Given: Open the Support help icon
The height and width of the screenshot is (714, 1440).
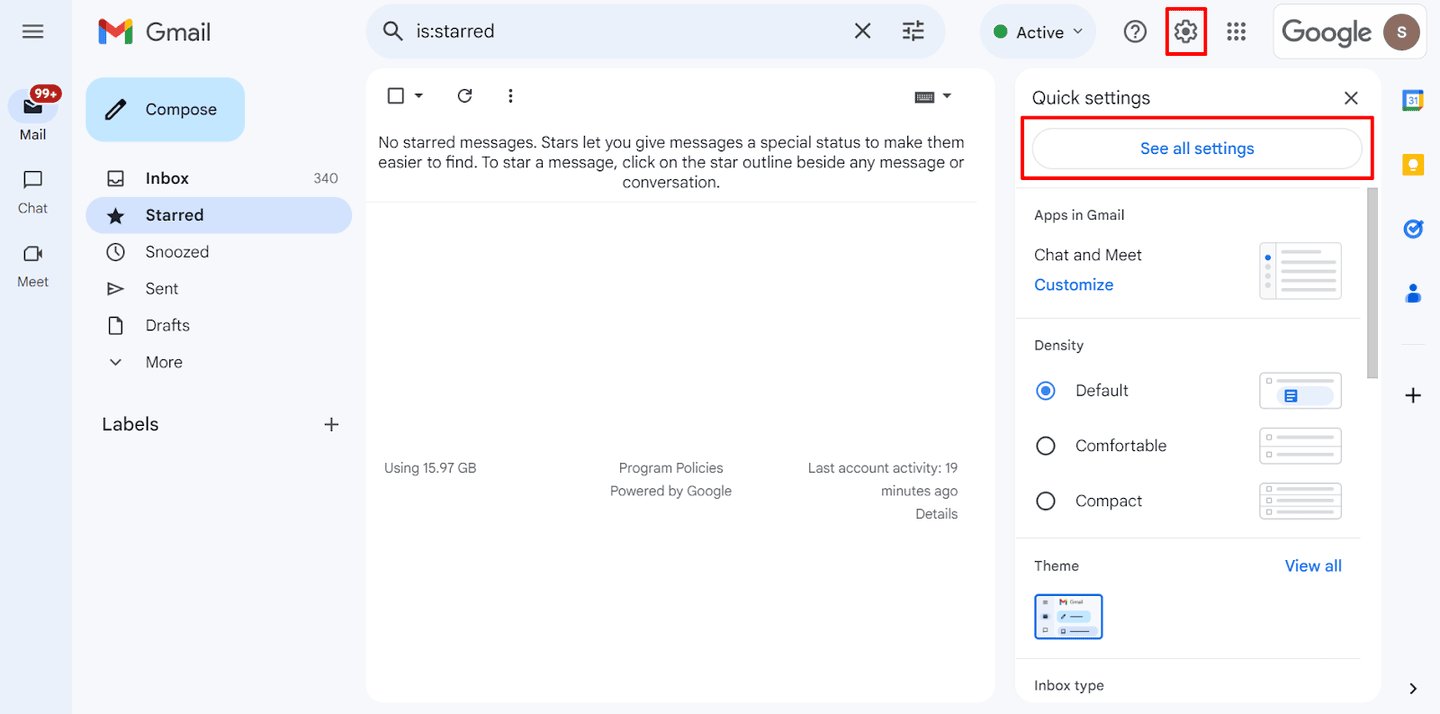Looking at the screenshot, I should (x=1135, y=32).
